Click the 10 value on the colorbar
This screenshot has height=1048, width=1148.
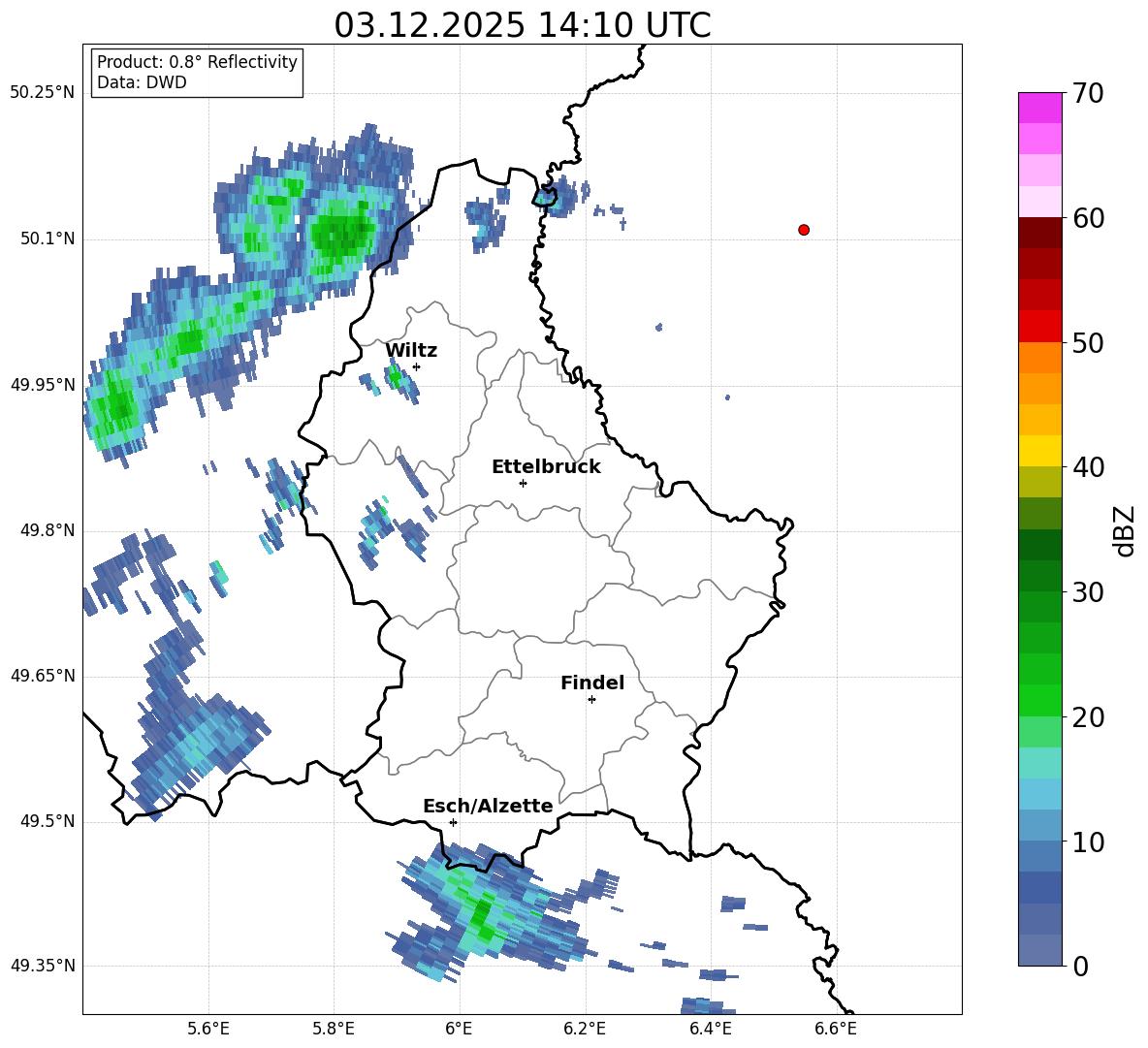1087,842
